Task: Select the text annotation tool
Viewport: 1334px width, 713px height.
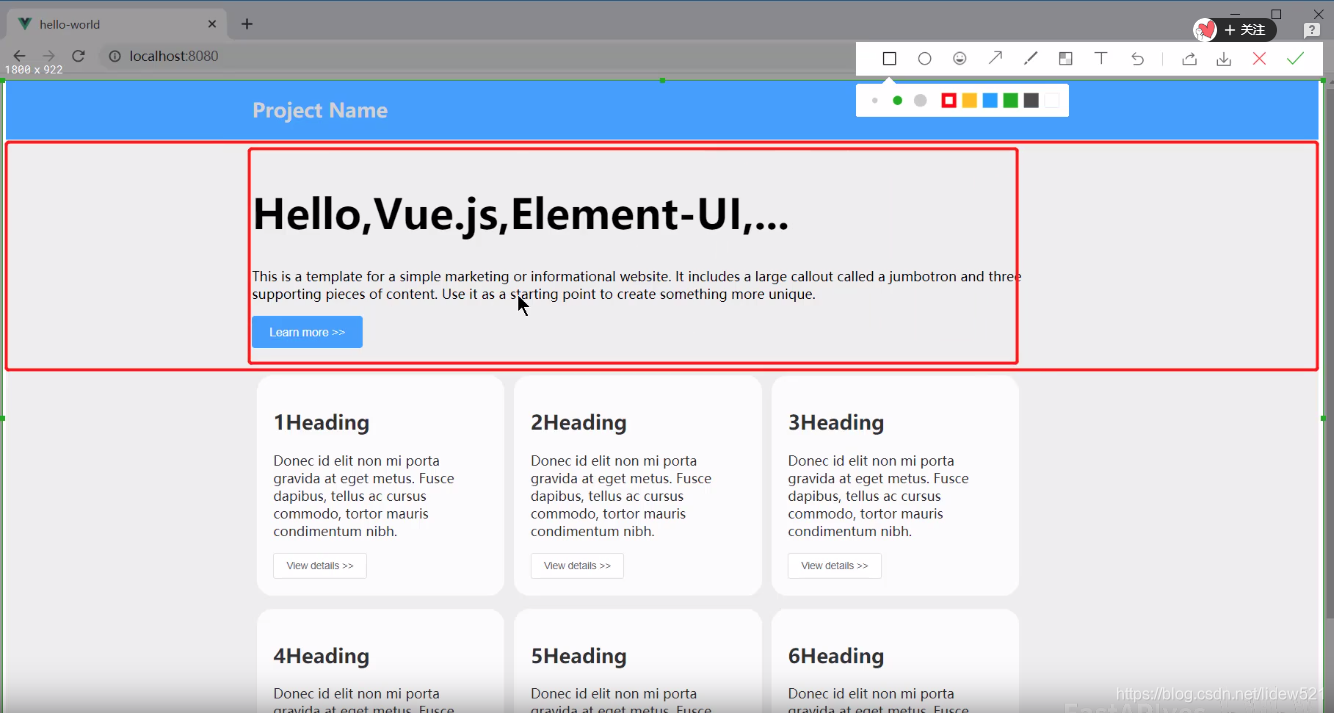Action: coord(1101,59)
